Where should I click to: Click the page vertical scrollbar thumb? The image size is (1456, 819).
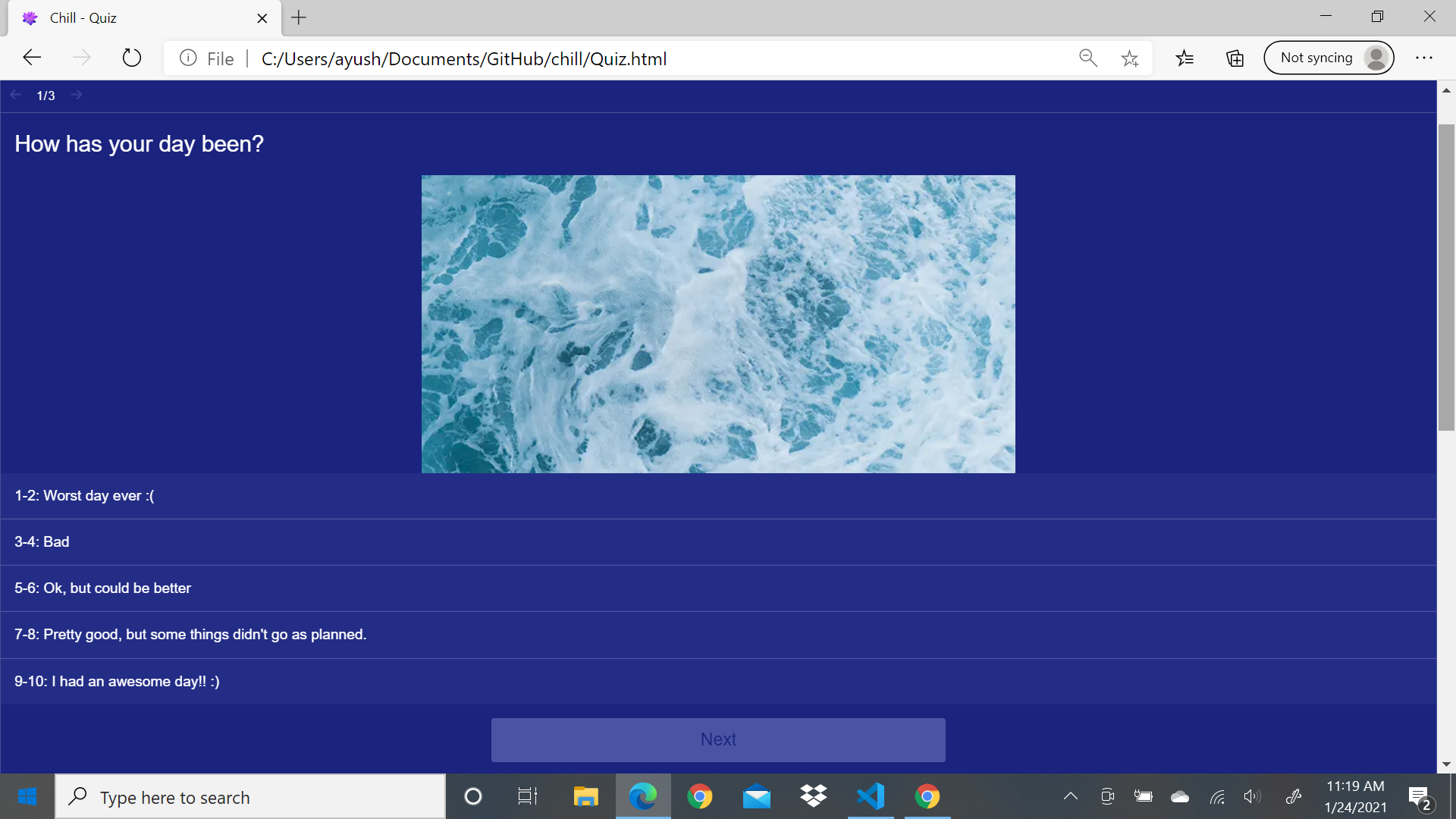pyautogui.click(x=1446, y=277)
